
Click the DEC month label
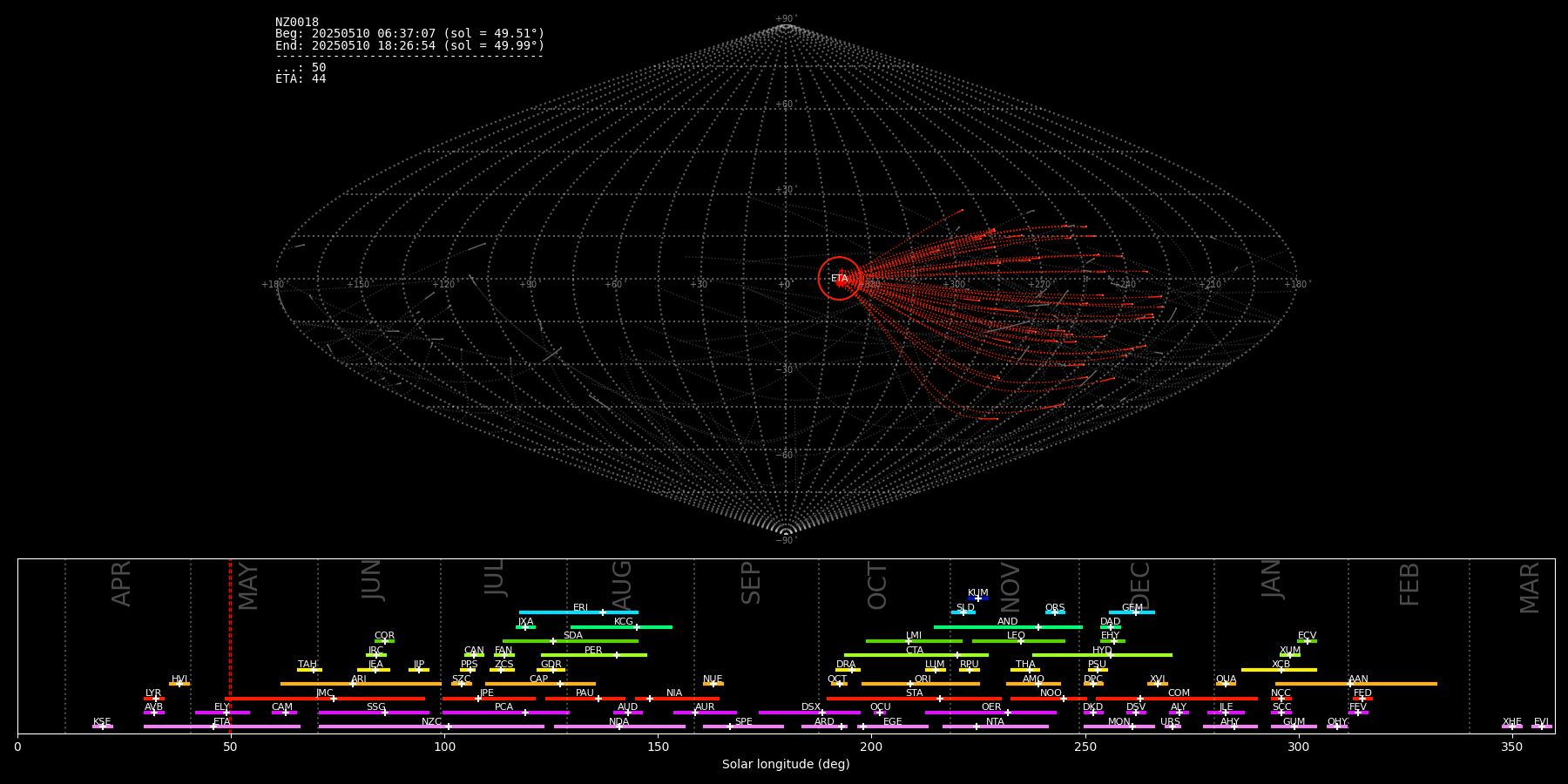[1140, 585]
